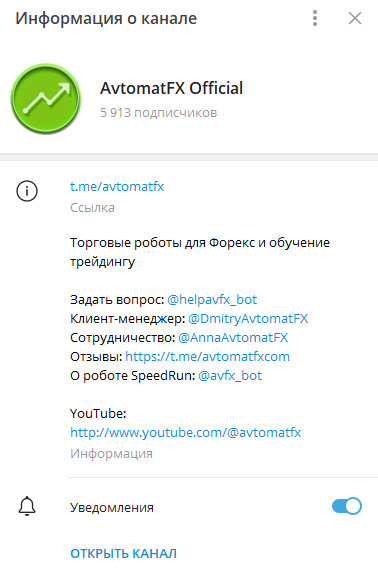Click the Информация label below the description

coord(111,454)
